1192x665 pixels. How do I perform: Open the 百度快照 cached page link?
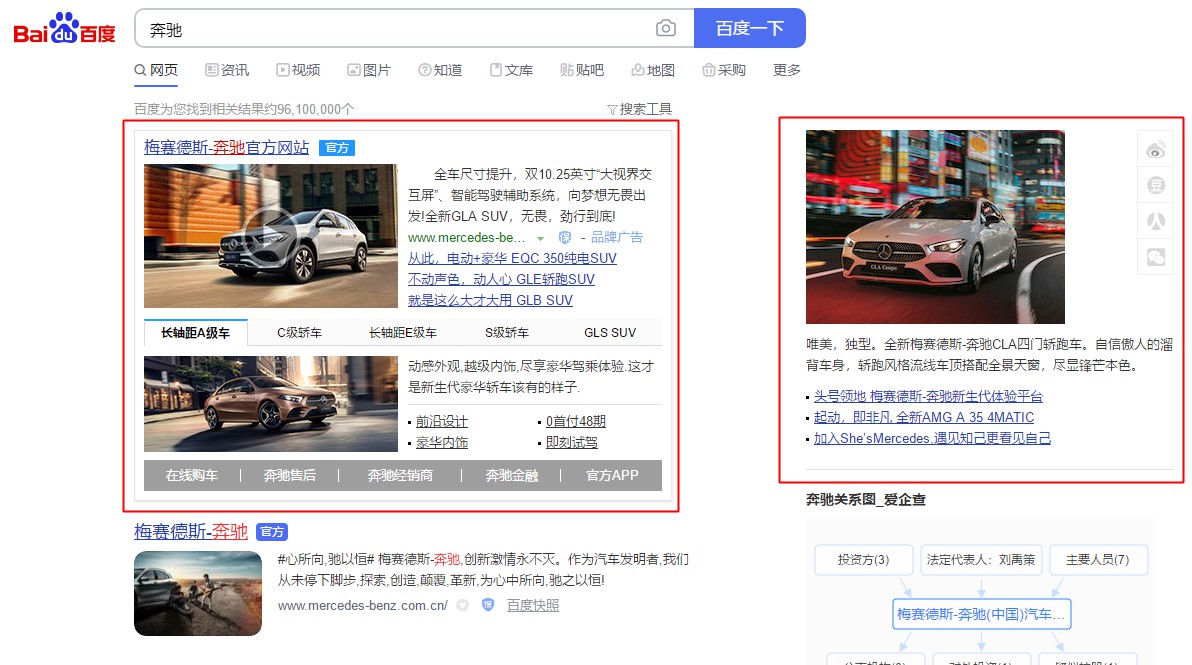coord(533,606)
